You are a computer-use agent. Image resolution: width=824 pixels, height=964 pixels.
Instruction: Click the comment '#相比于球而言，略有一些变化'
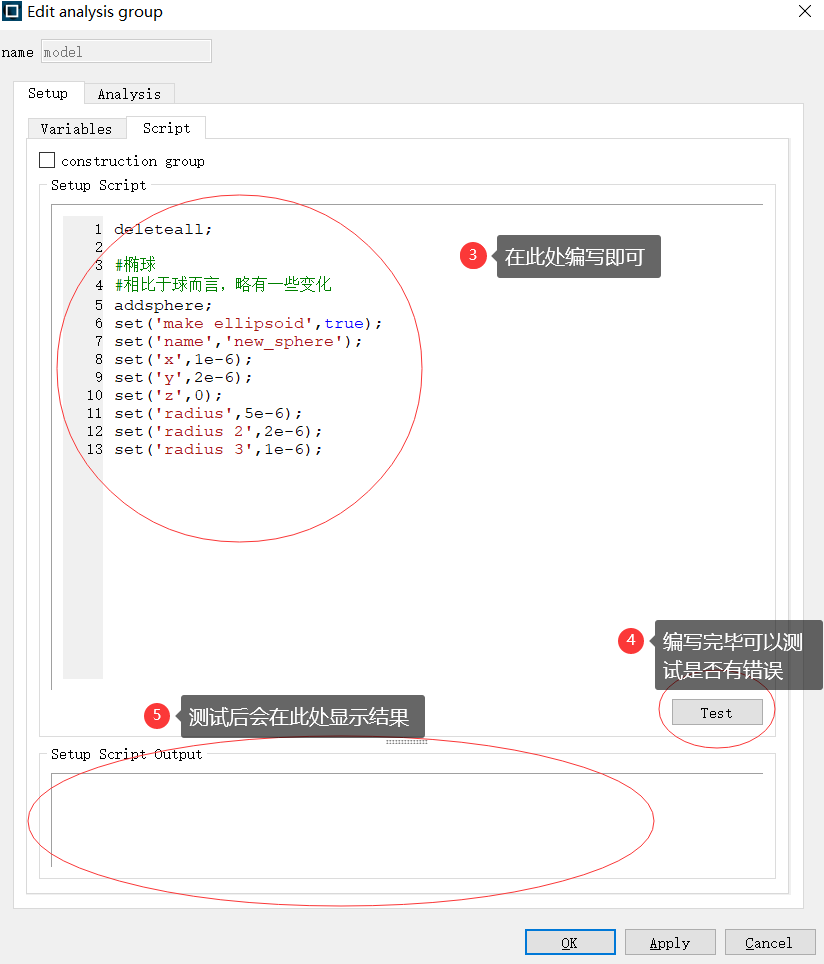point(223,284)
